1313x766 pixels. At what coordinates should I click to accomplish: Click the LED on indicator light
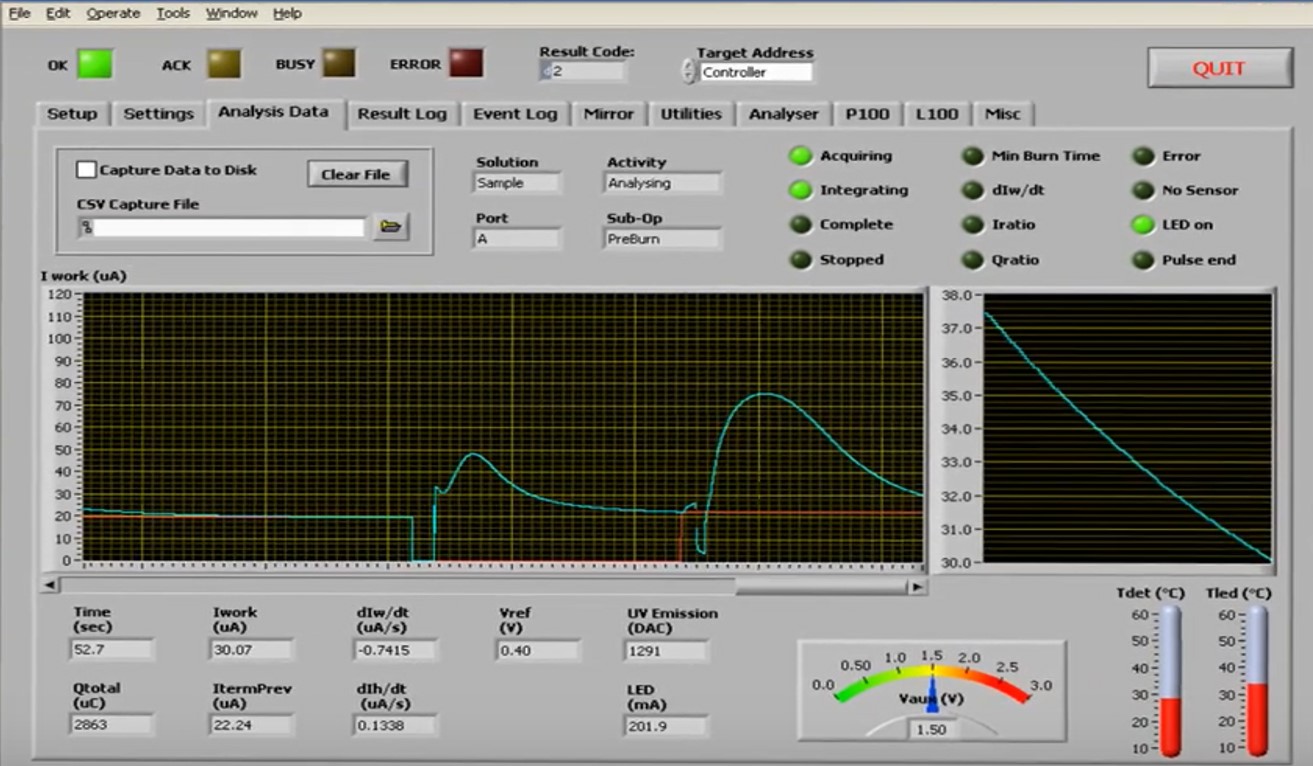(1143, 225)
